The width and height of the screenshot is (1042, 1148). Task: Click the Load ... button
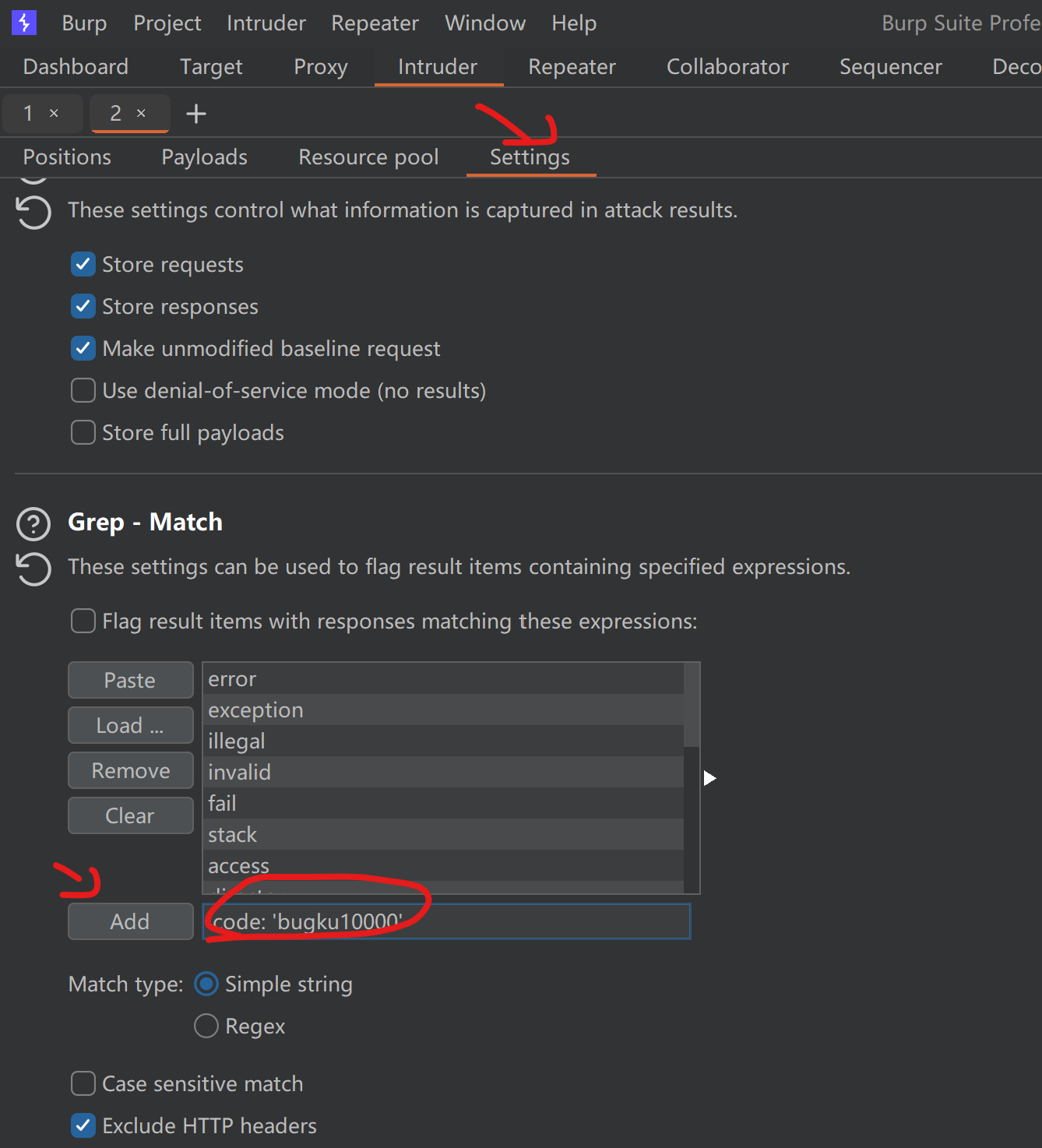130,726
